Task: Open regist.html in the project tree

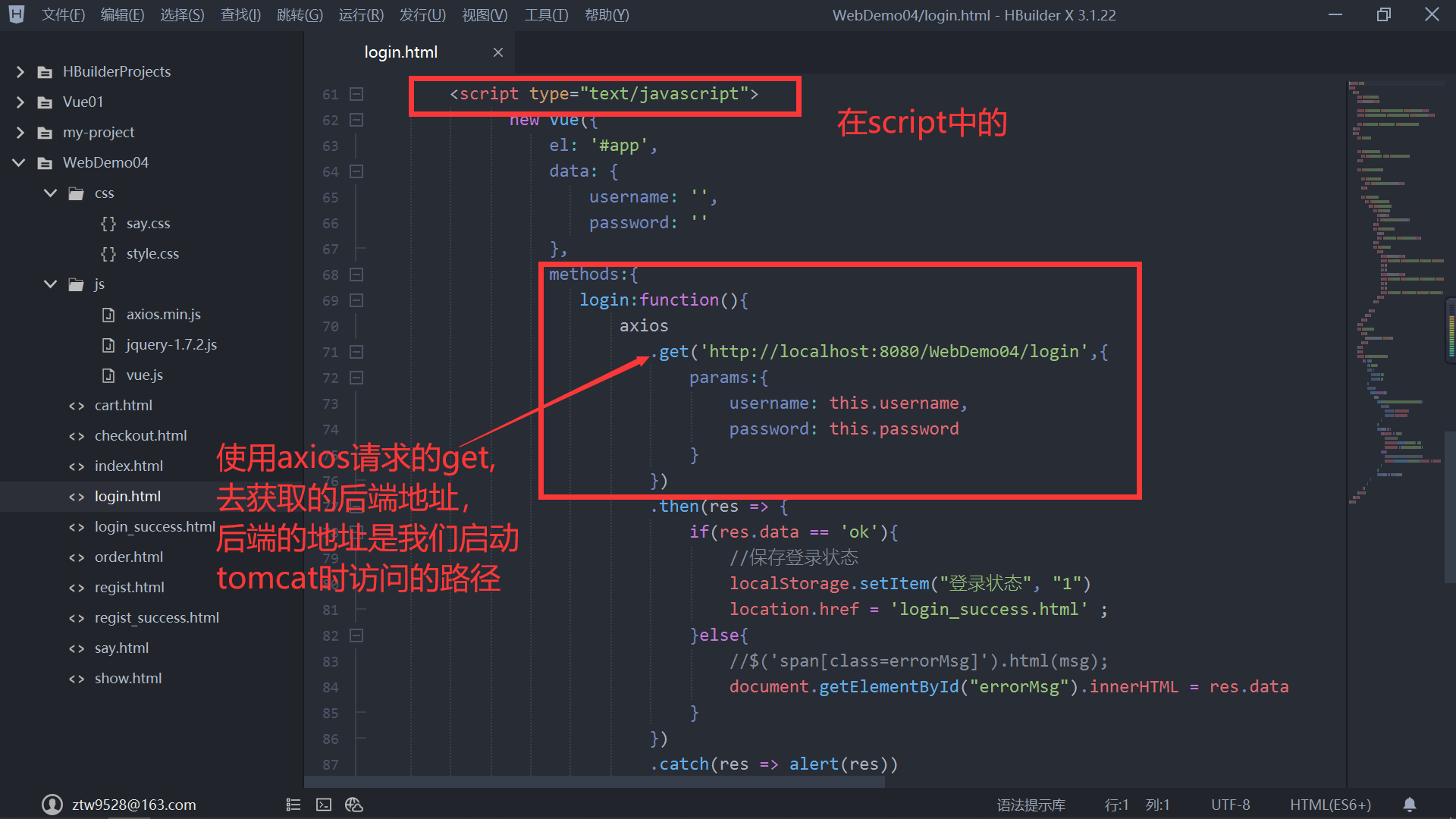Action: (x=130, y=588)
